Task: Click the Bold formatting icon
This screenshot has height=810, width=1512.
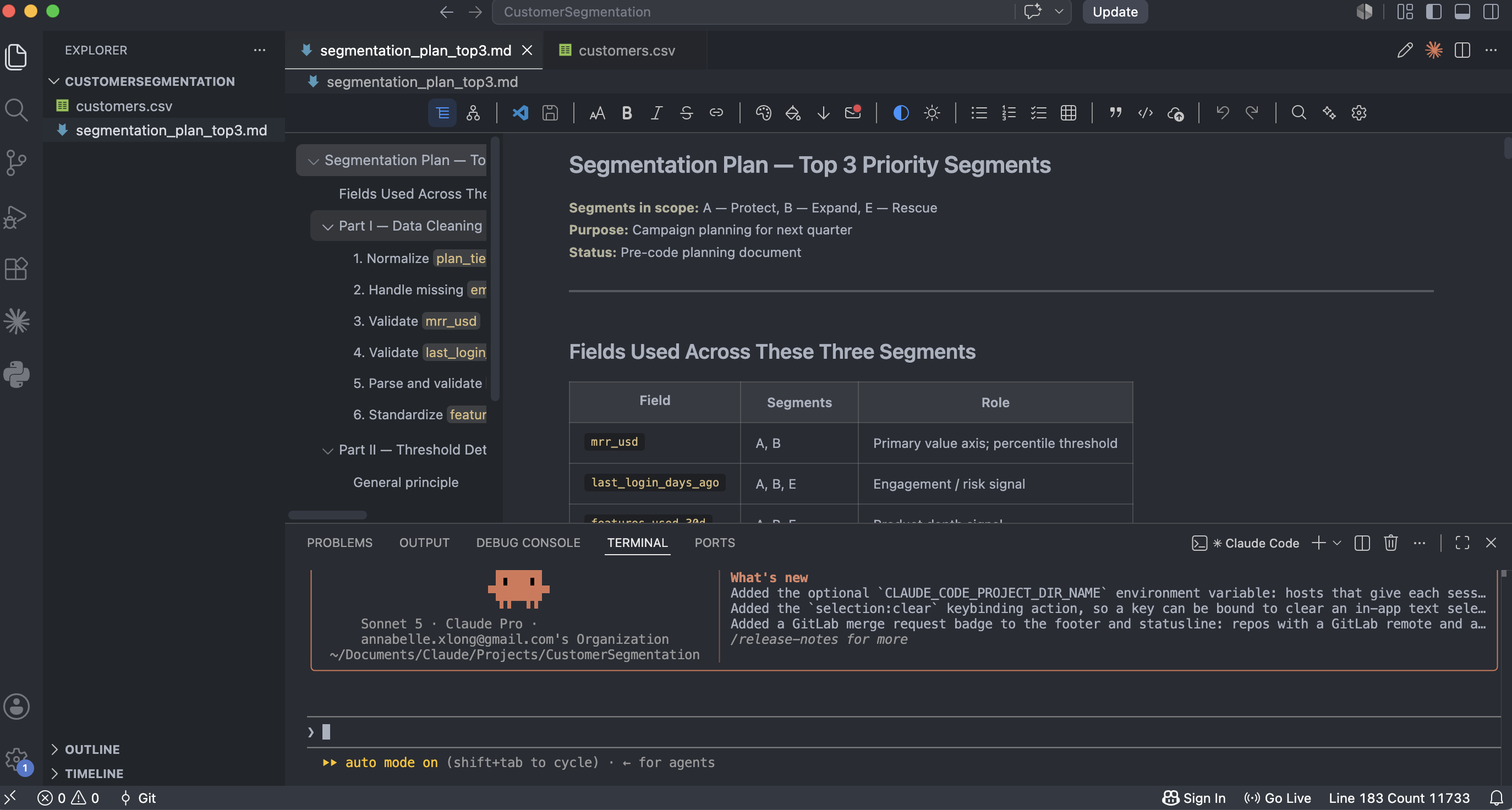Action: tap(627, 113)
